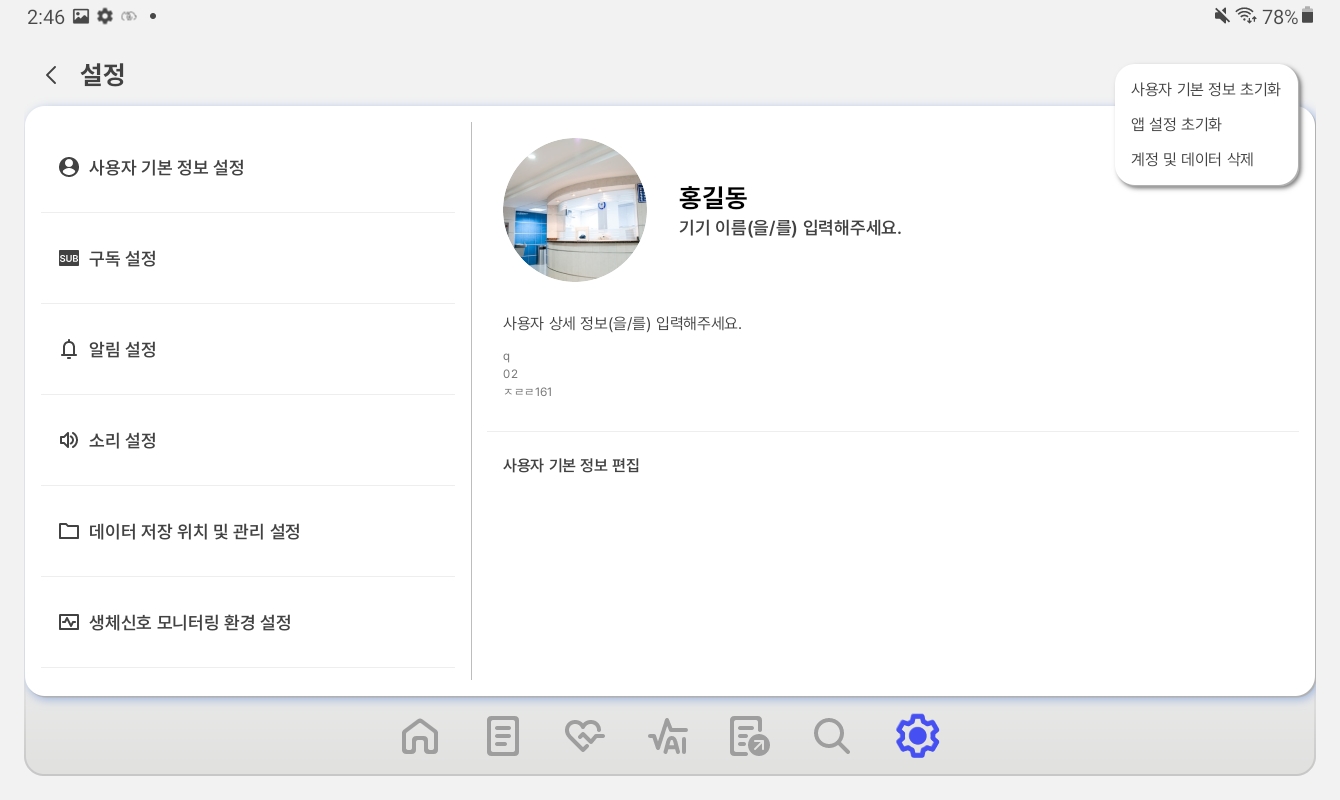
Task: Click the detail line ㅈㄹㄹ161
Action: click(x=528, y=392)
